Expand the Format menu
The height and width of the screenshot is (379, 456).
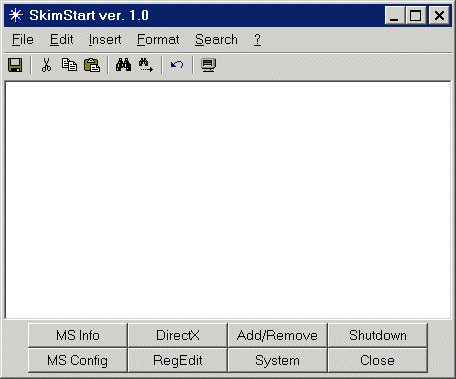pos(158,40)
